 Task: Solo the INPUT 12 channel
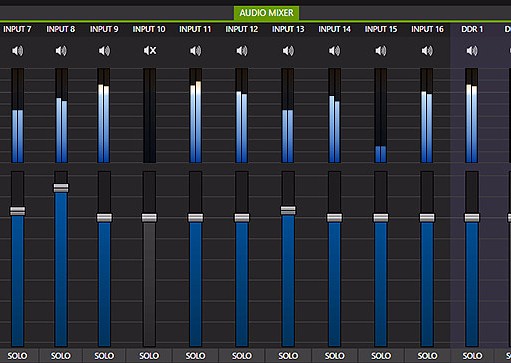coord(242,356)
